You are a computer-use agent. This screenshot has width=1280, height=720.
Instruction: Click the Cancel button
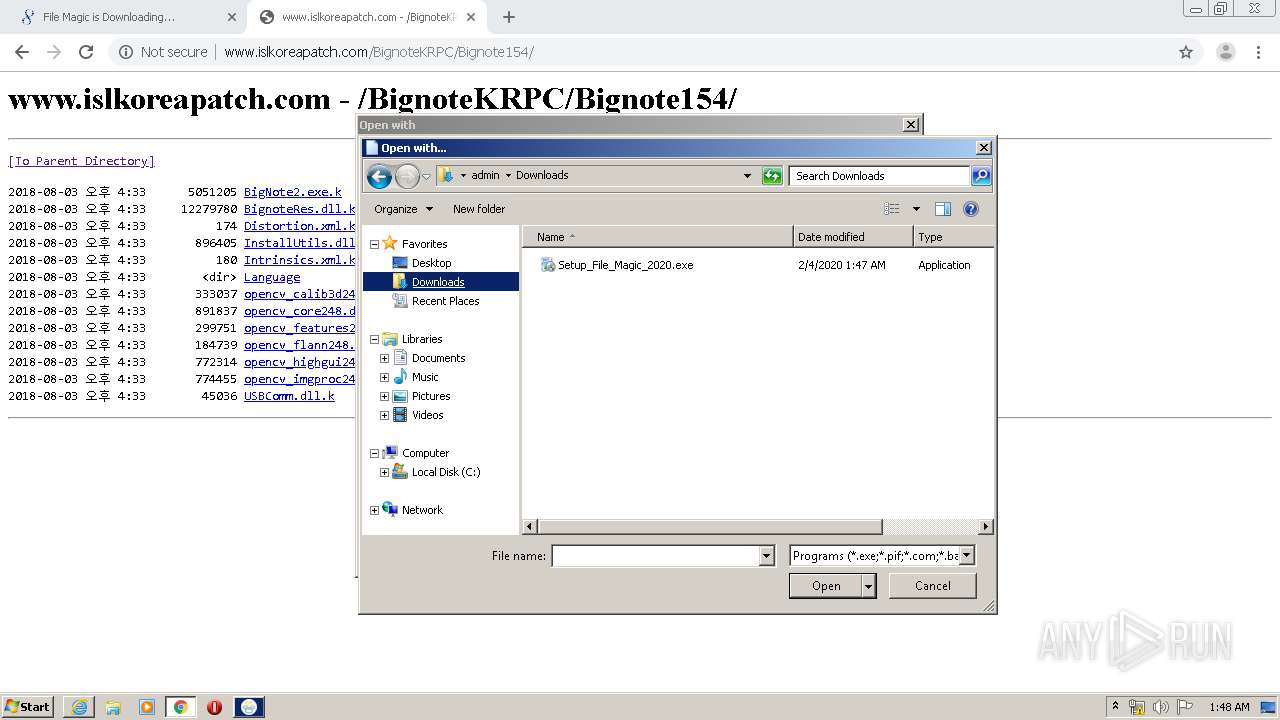(x=933, y=586)
